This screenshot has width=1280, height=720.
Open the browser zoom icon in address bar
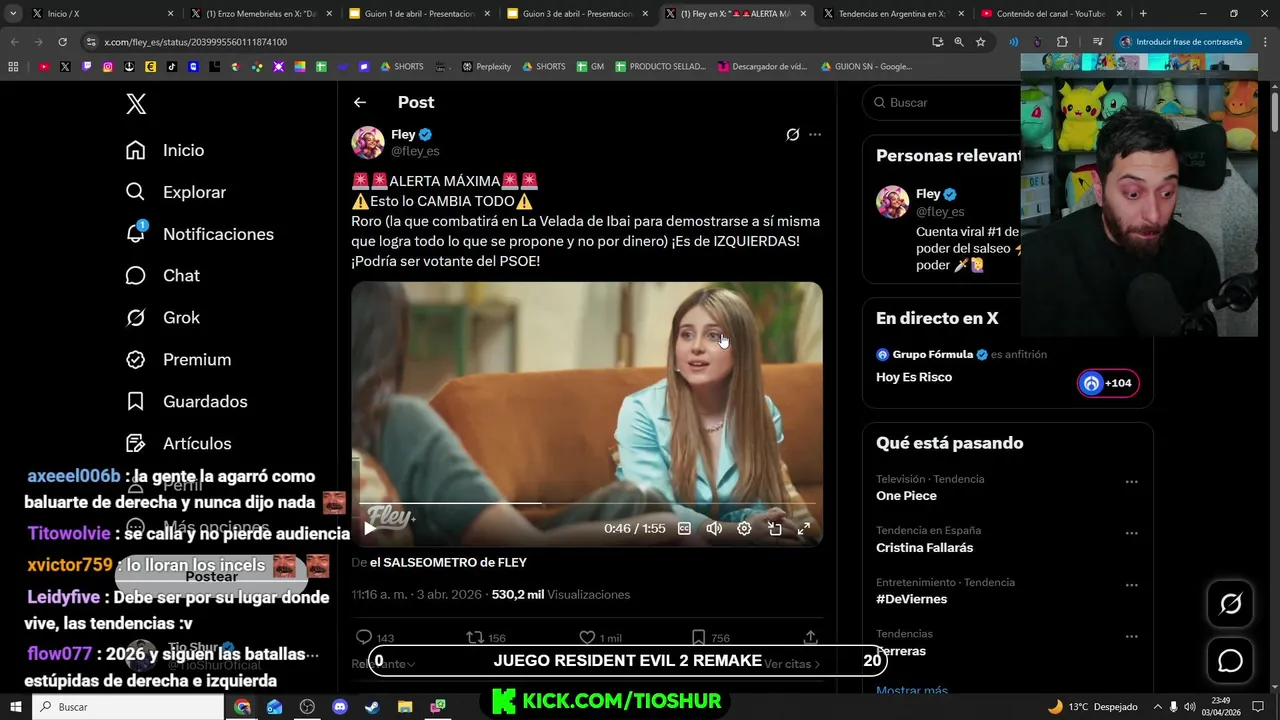tap(959, 42)
